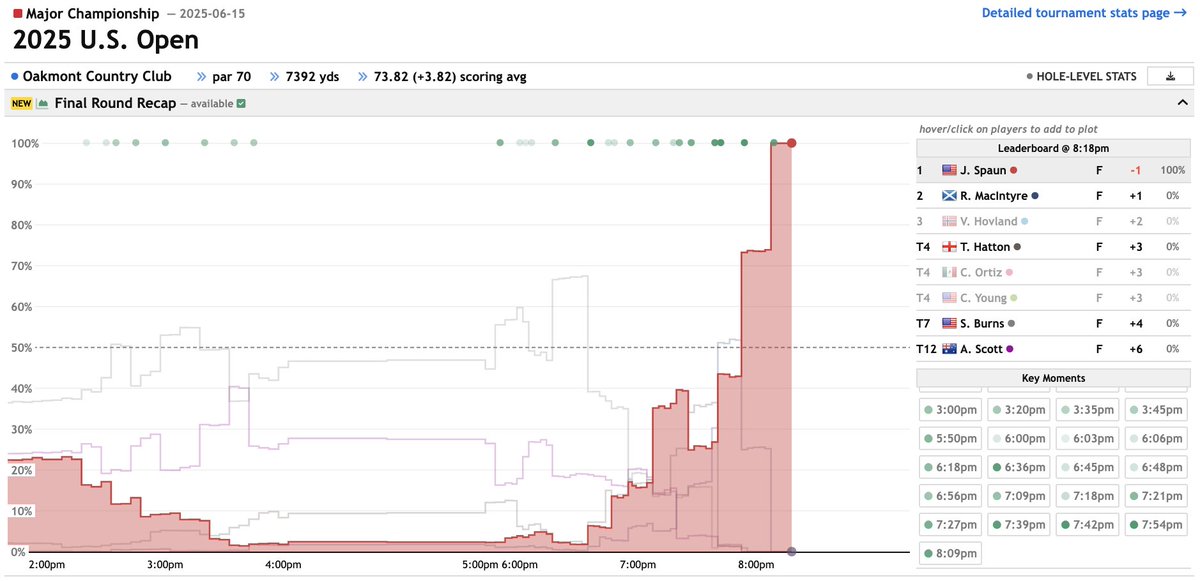
Task: Select the 8:09pm key moment
Action: 950,554
